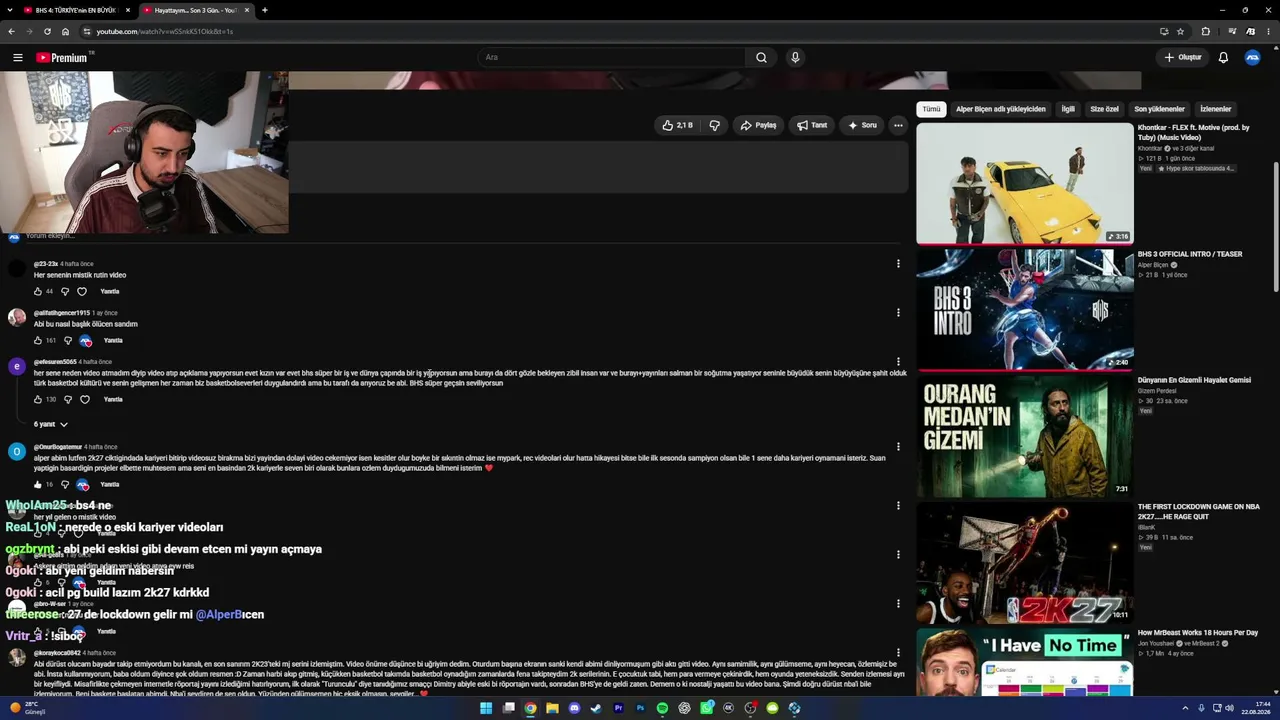Screen dimensions: 1280x720
Task: Select the Tümü filter chip
Action: click(x=931, y=109)
